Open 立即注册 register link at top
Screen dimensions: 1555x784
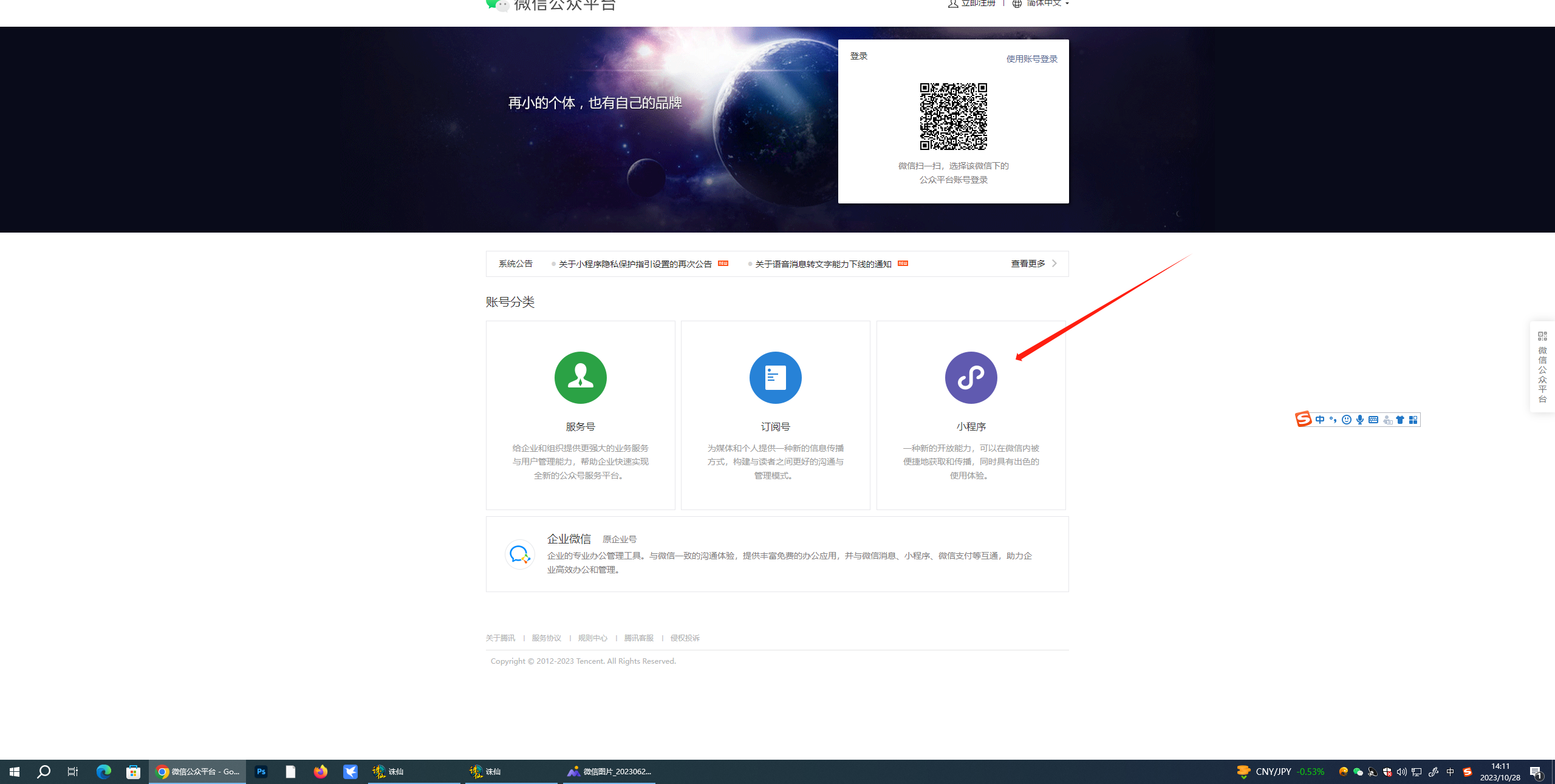coord(972,3)
